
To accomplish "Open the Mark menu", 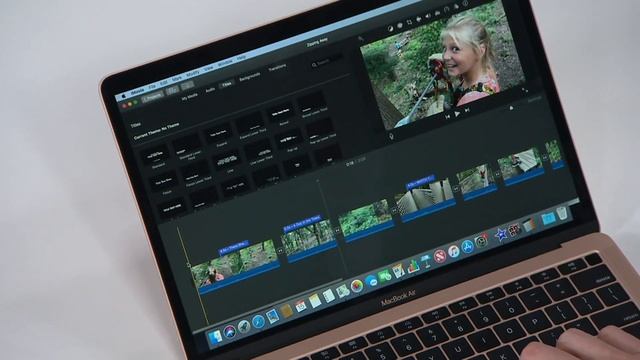I will 177,78.
